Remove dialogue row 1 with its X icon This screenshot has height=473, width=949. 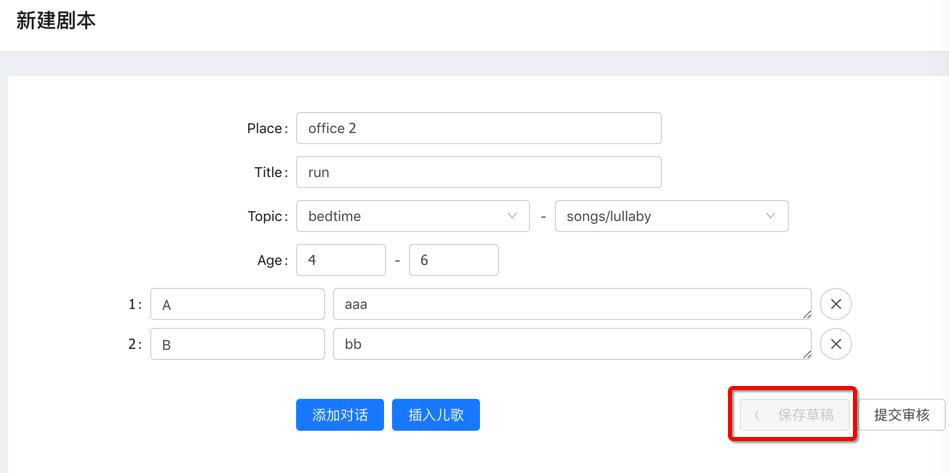point(836,304)
